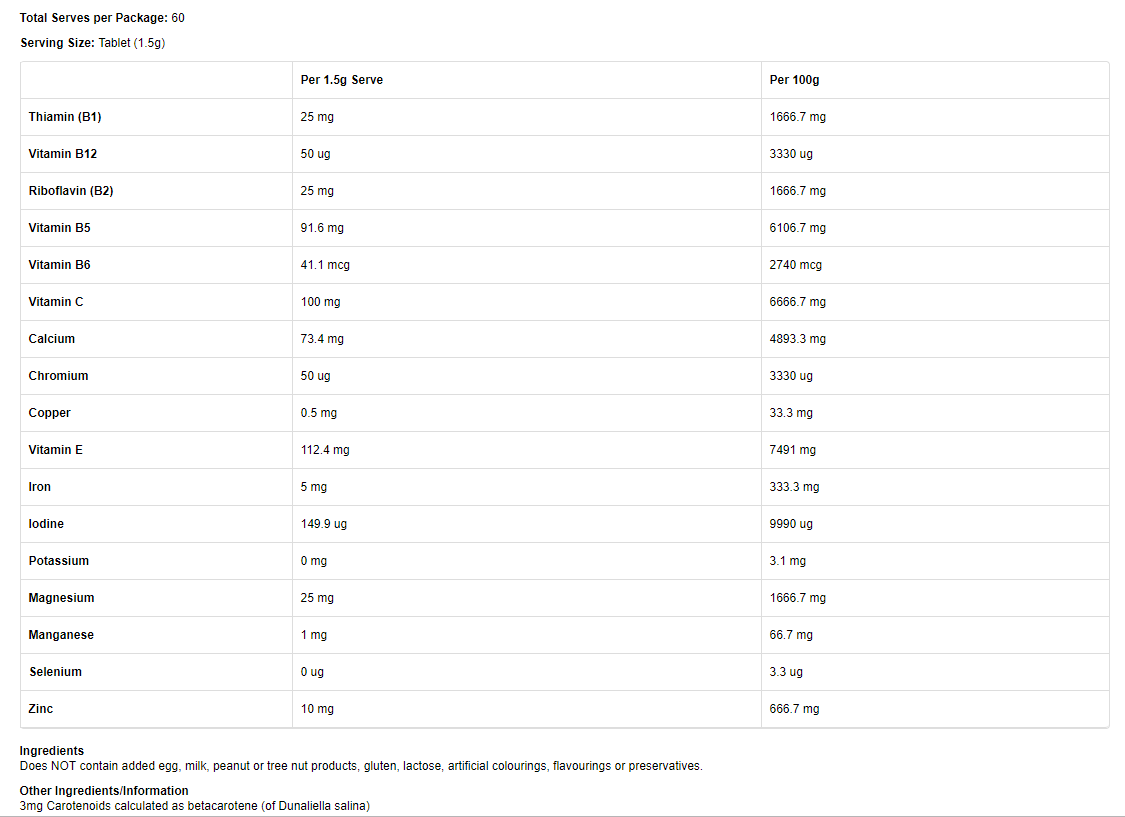Select the Potassium 3.1 mg value
The width and height of the screenshot is (1125, 817).
tap(788, 561)
